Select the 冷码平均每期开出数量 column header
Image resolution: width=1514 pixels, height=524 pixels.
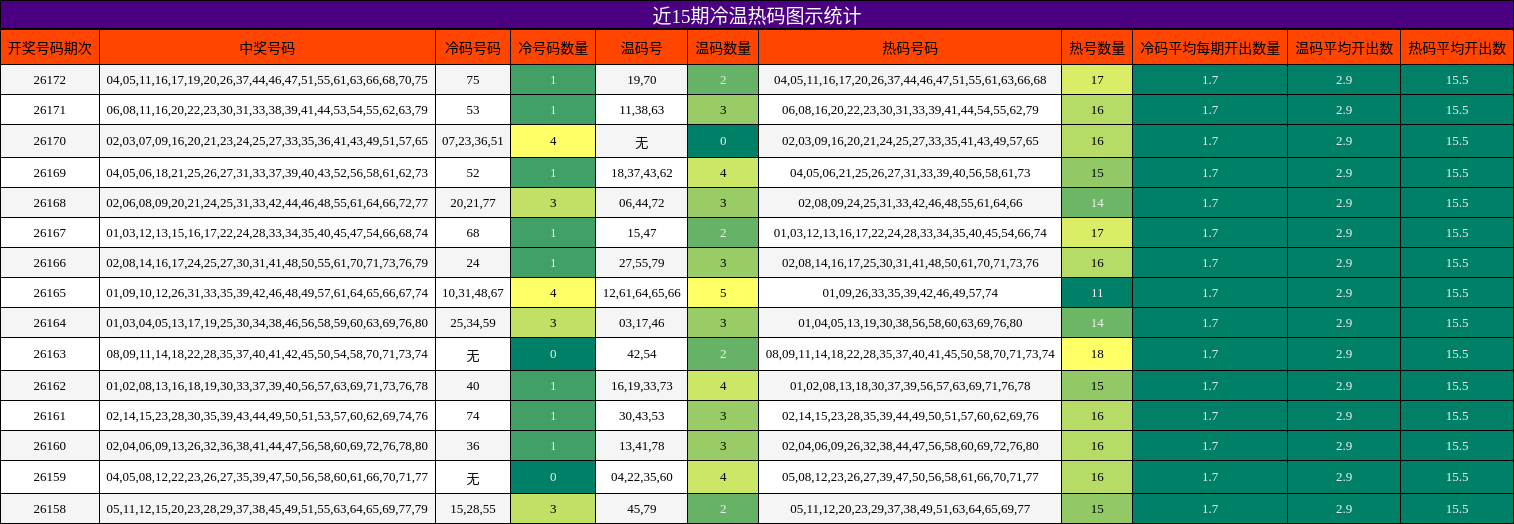1210,47
